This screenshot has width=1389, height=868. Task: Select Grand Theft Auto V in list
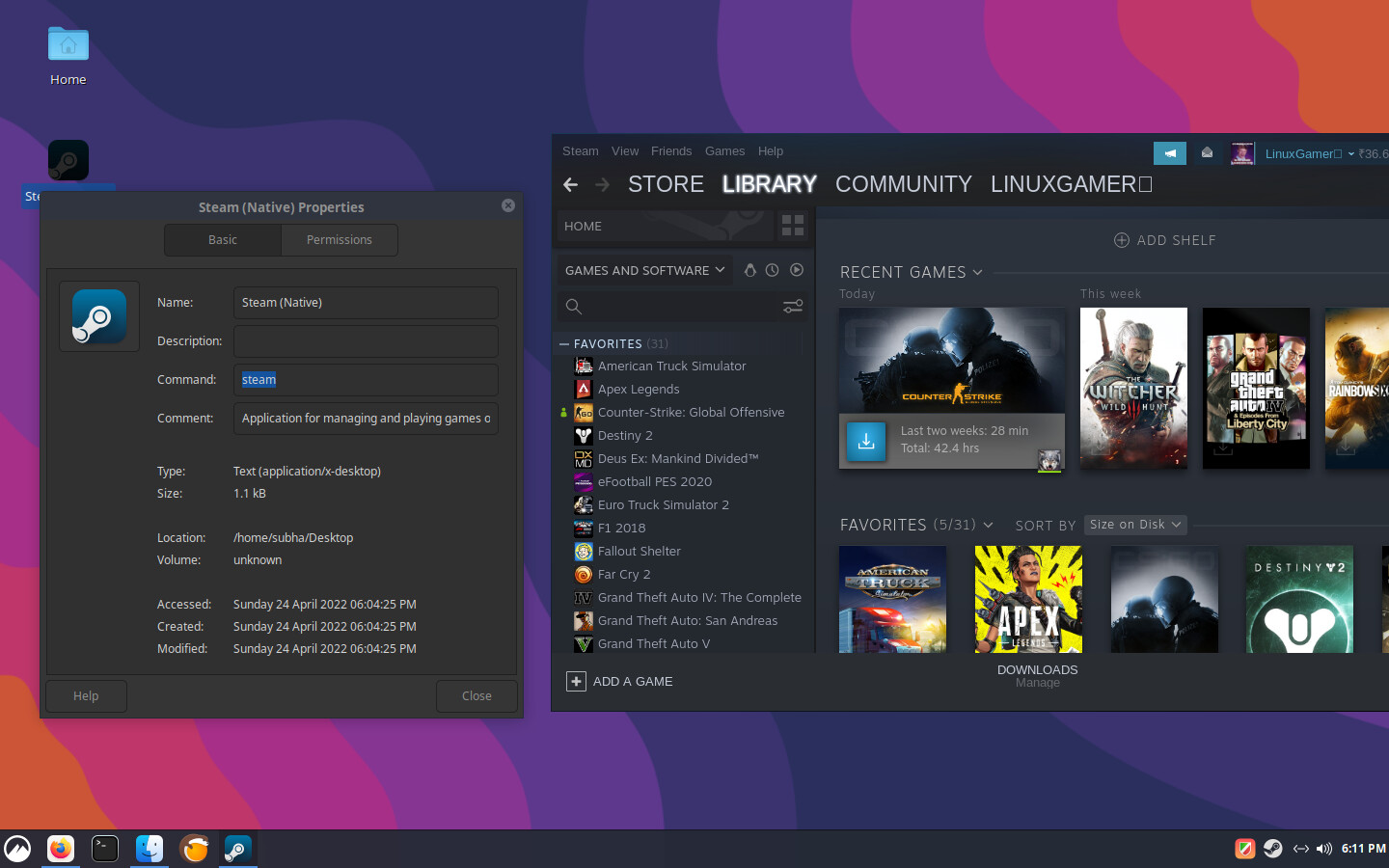point(654,644)
